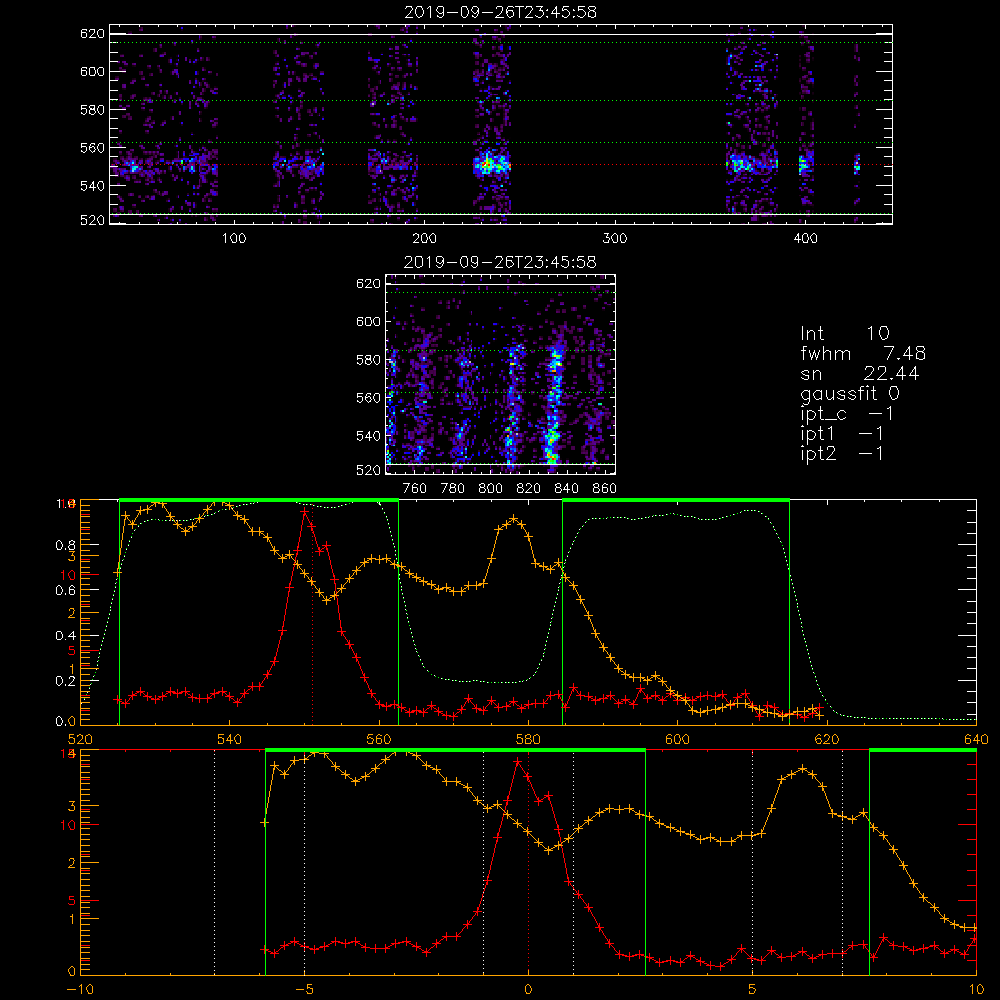The image size is (1000, 1000).
Task: Click the 'ipt_c -1' parameter line
Action: 847,413
